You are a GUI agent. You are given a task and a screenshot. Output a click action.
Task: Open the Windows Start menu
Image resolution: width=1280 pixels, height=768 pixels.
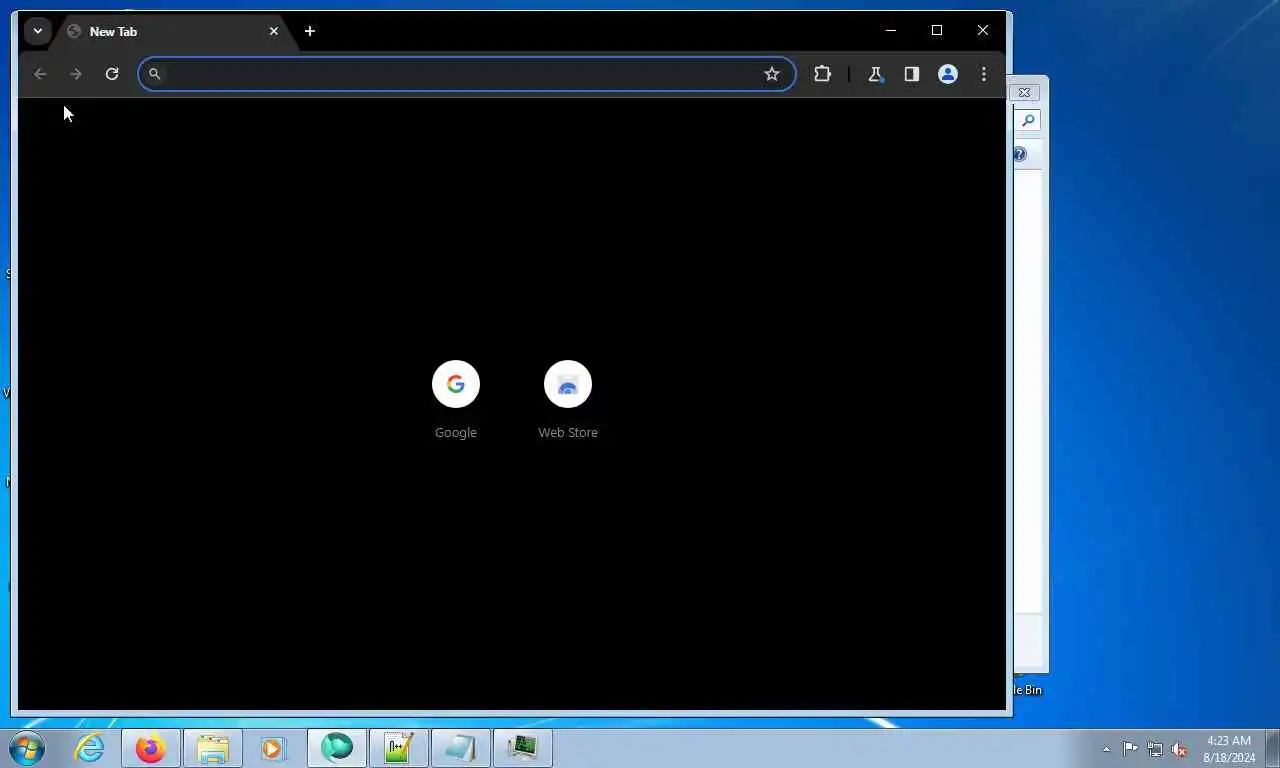point(27,748)
